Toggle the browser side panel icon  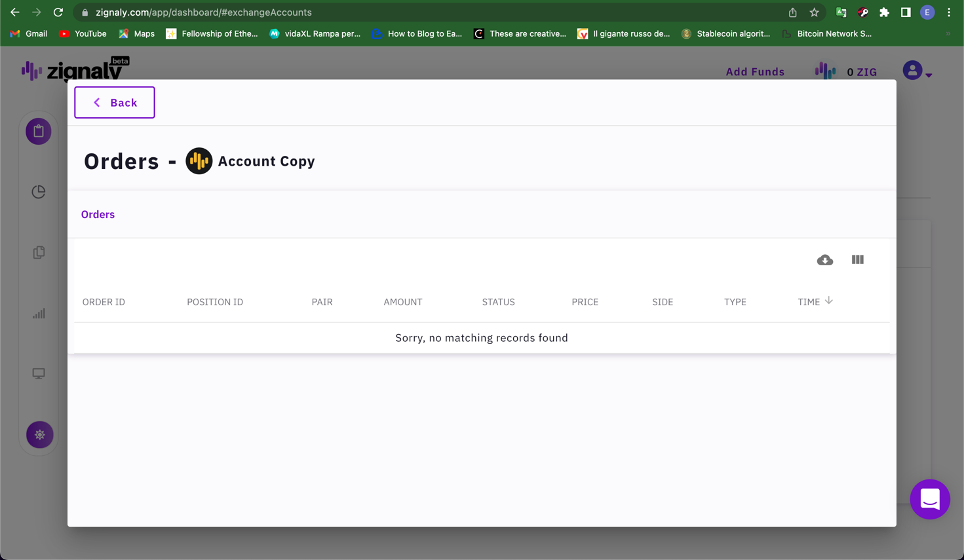click(x=906, y=12)
